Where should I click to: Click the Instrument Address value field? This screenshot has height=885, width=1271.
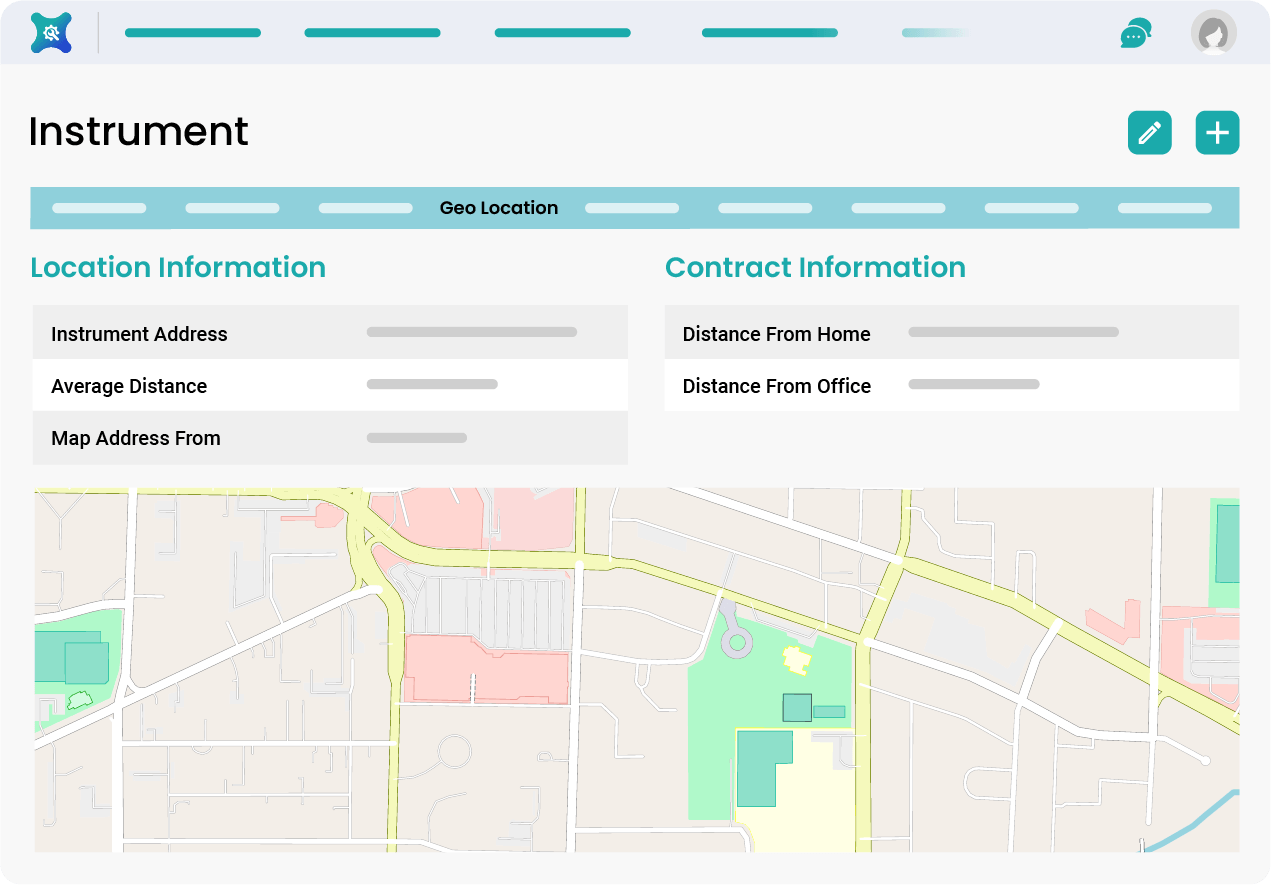[x=471, y=332]
